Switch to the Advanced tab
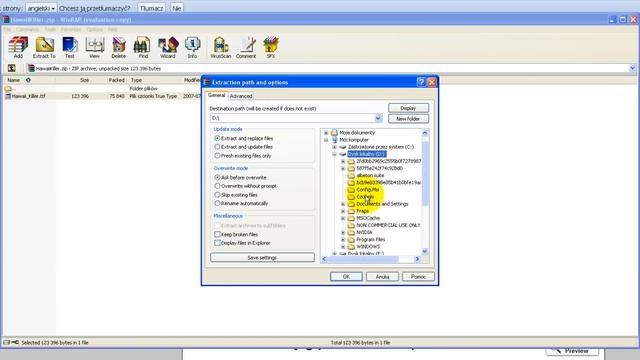Image resolution: width=640 pixels, height=360 pixels. [x=241, y=96]
